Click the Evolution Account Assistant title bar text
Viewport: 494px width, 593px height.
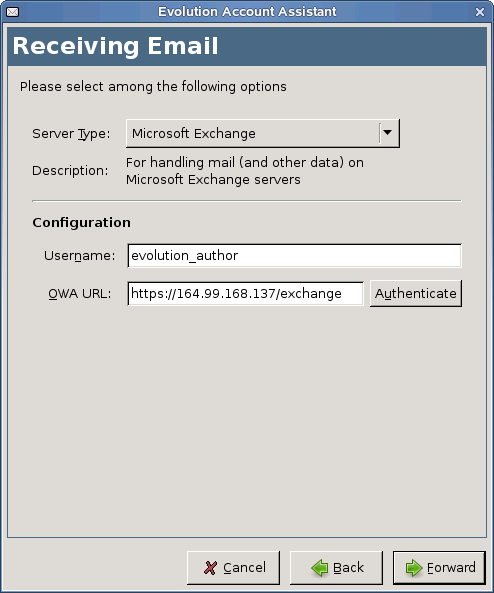tap(247, 12)
